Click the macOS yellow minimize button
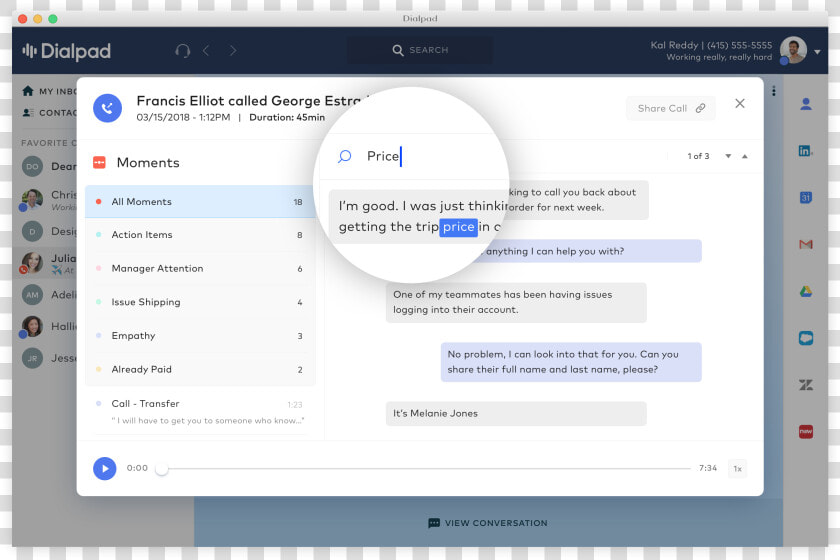The width and height of the screenshot is (840, 560). 38,19
